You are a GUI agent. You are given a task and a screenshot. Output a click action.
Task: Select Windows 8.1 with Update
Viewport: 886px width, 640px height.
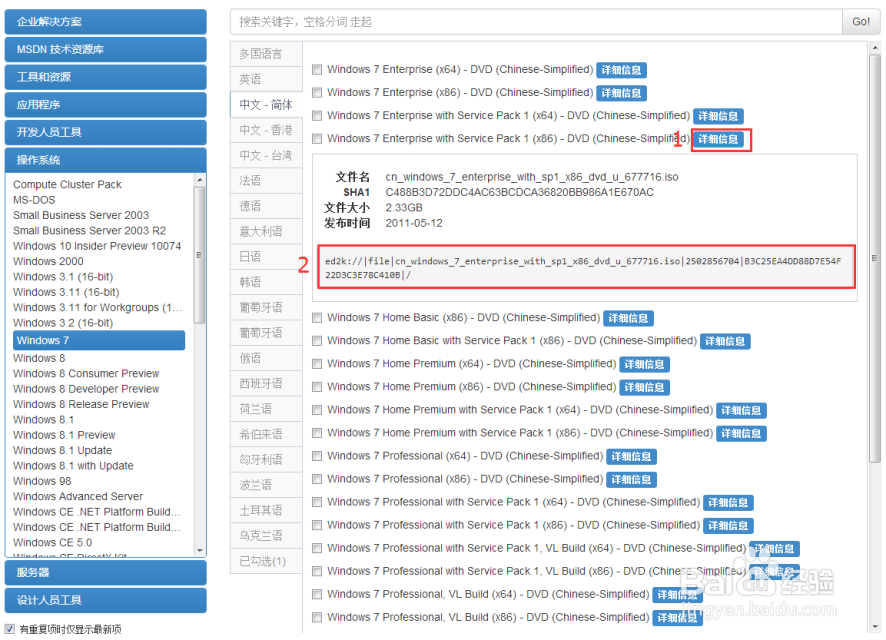(73, 465)
